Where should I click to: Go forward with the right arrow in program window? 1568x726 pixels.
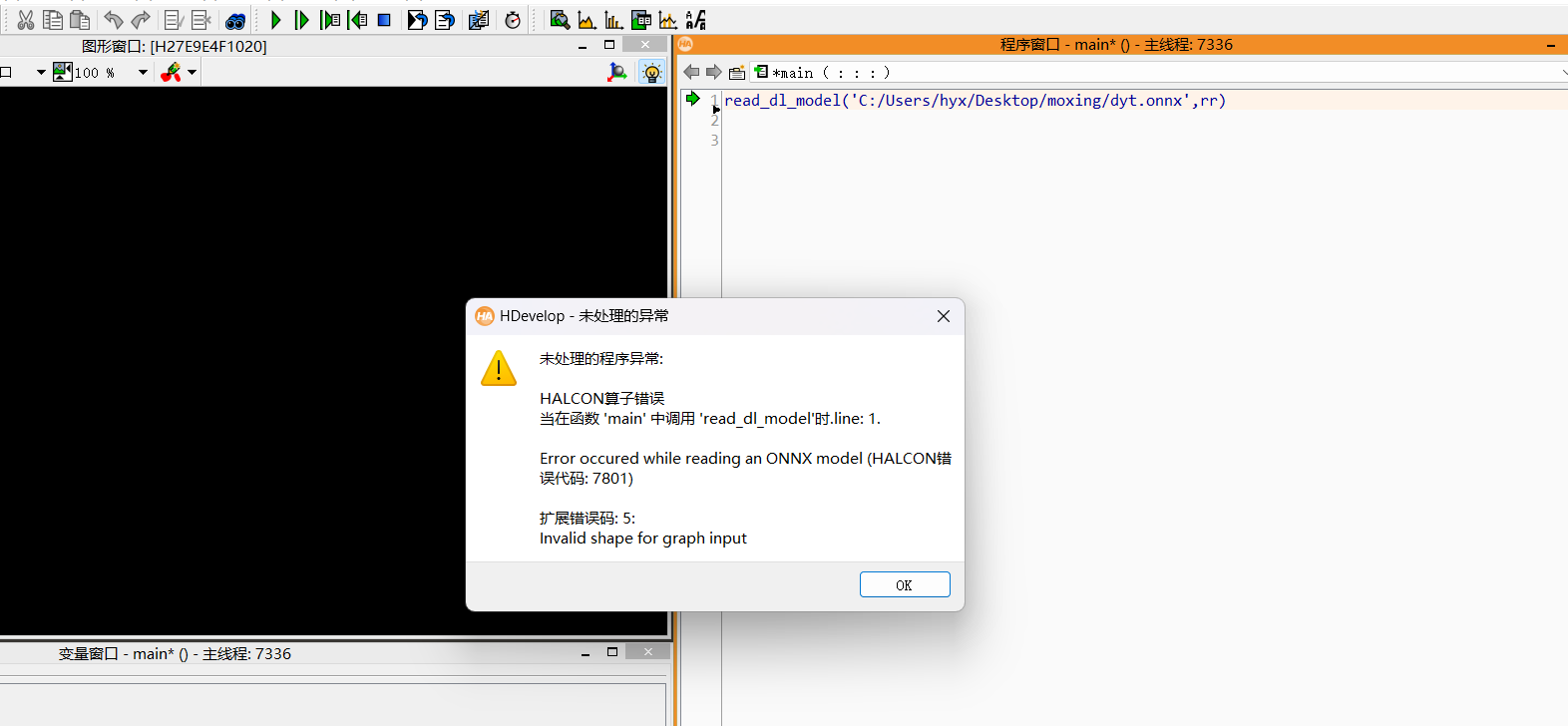pos(713,72)
